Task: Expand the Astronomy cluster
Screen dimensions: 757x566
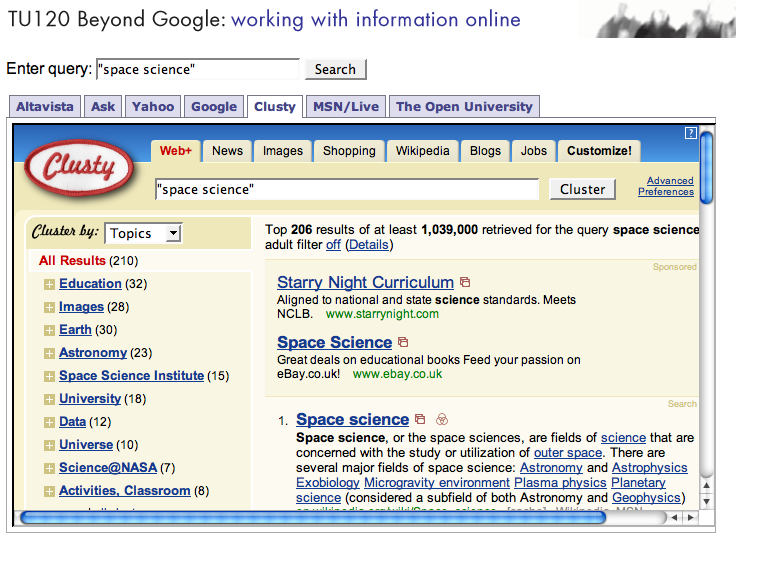Action: tap(49, 354)
